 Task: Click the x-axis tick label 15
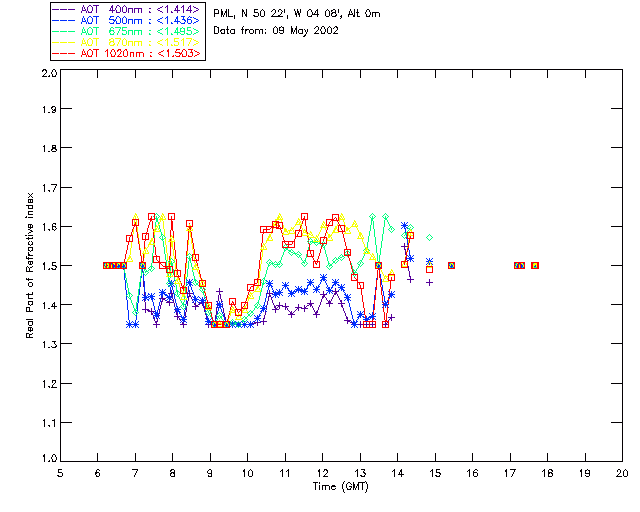(435, 473)
